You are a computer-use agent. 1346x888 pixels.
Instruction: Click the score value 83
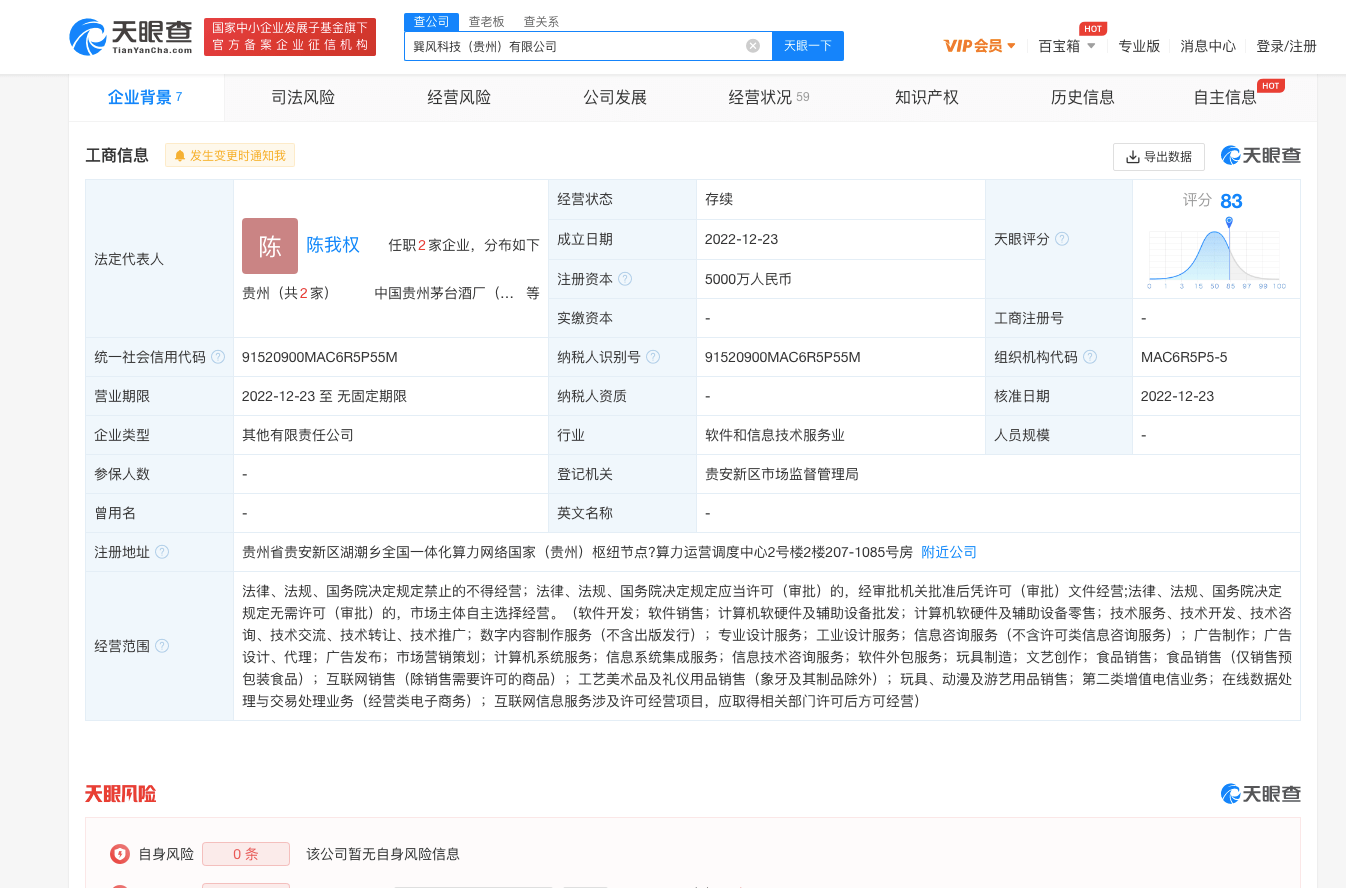[x=1231, y=201]
